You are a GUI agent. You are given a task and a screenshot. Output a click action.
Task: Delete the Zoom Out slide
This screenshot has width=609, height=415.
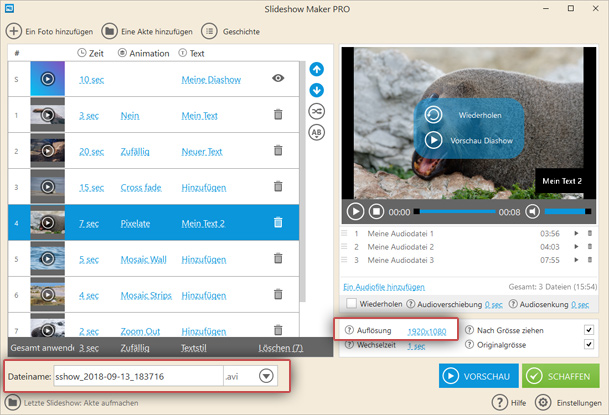[278, 330]
